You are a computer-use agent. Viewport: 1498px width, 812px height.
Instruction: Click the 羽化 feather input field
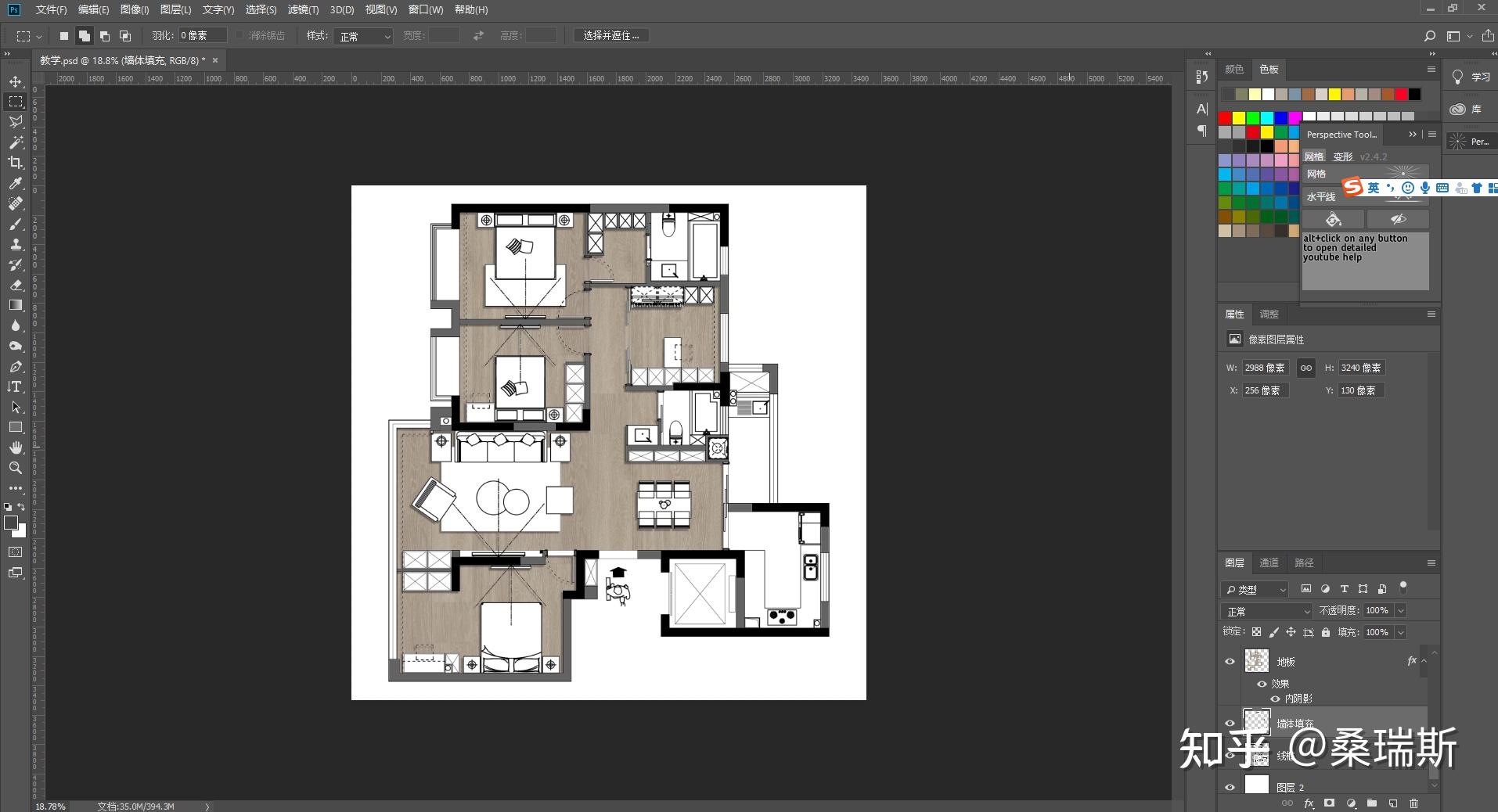pyautogui.click(x=203, y=36)
